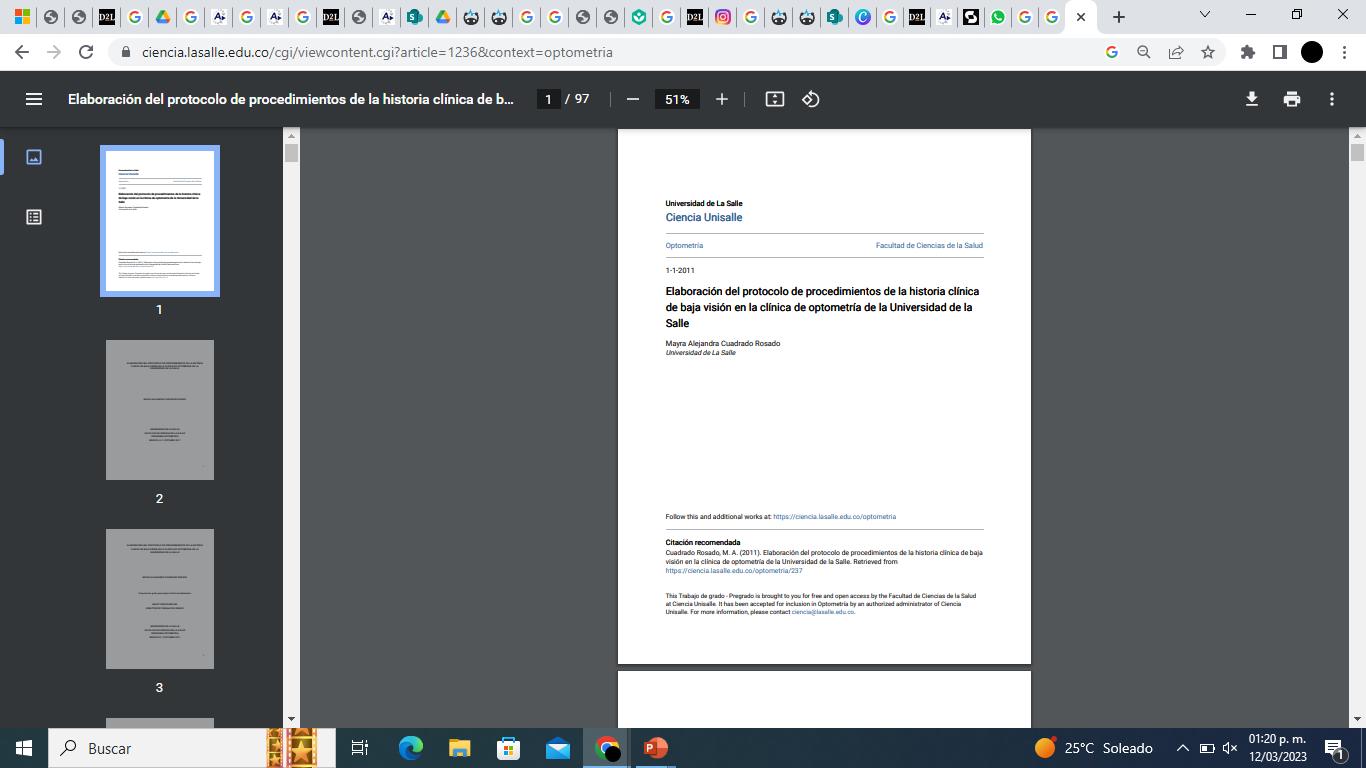Follow Facultad de Ciencias de la Salud link
The height and width of the screenshot is (768, 1366).
[x=929, y=245]
